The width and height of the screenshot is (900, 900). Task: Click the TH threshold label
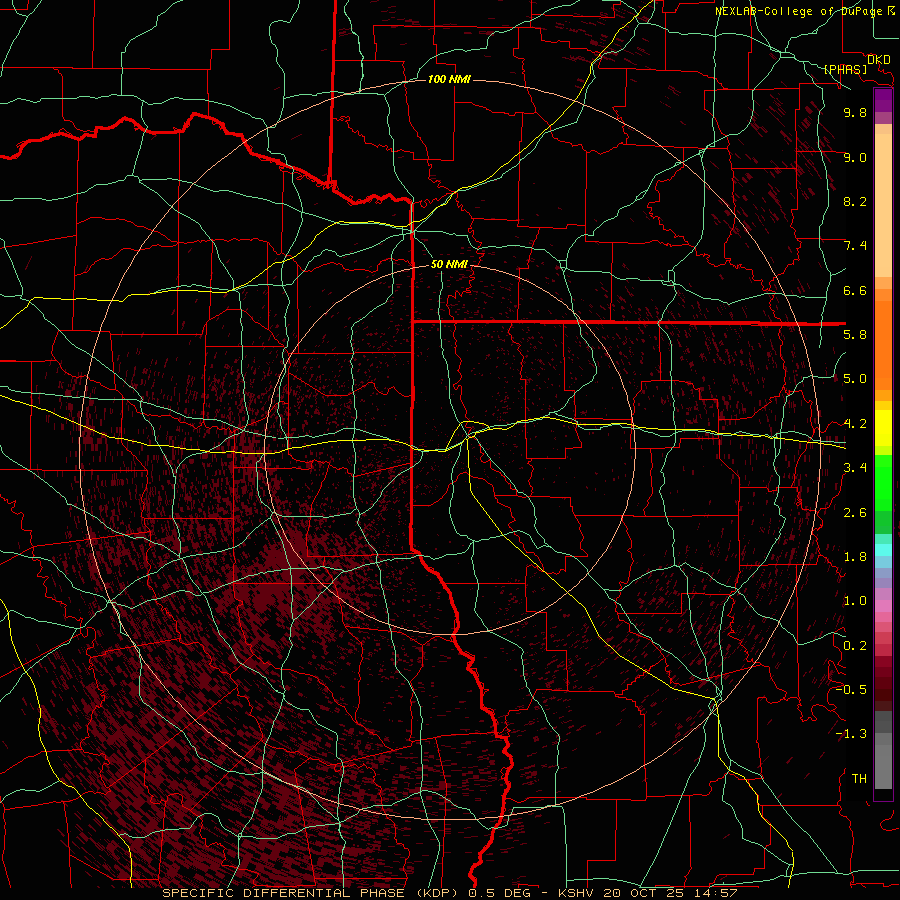click(x=859, y=779)
